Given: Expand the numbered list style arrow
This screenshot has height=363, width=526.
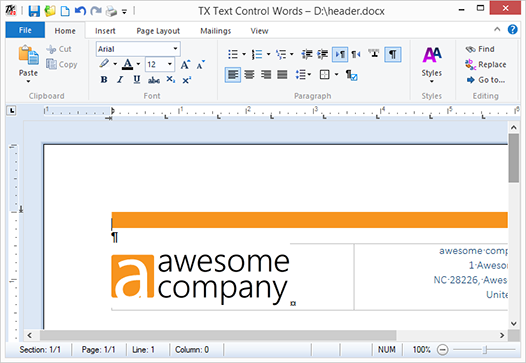Looking at the screenshot, I should click(268, 54).
